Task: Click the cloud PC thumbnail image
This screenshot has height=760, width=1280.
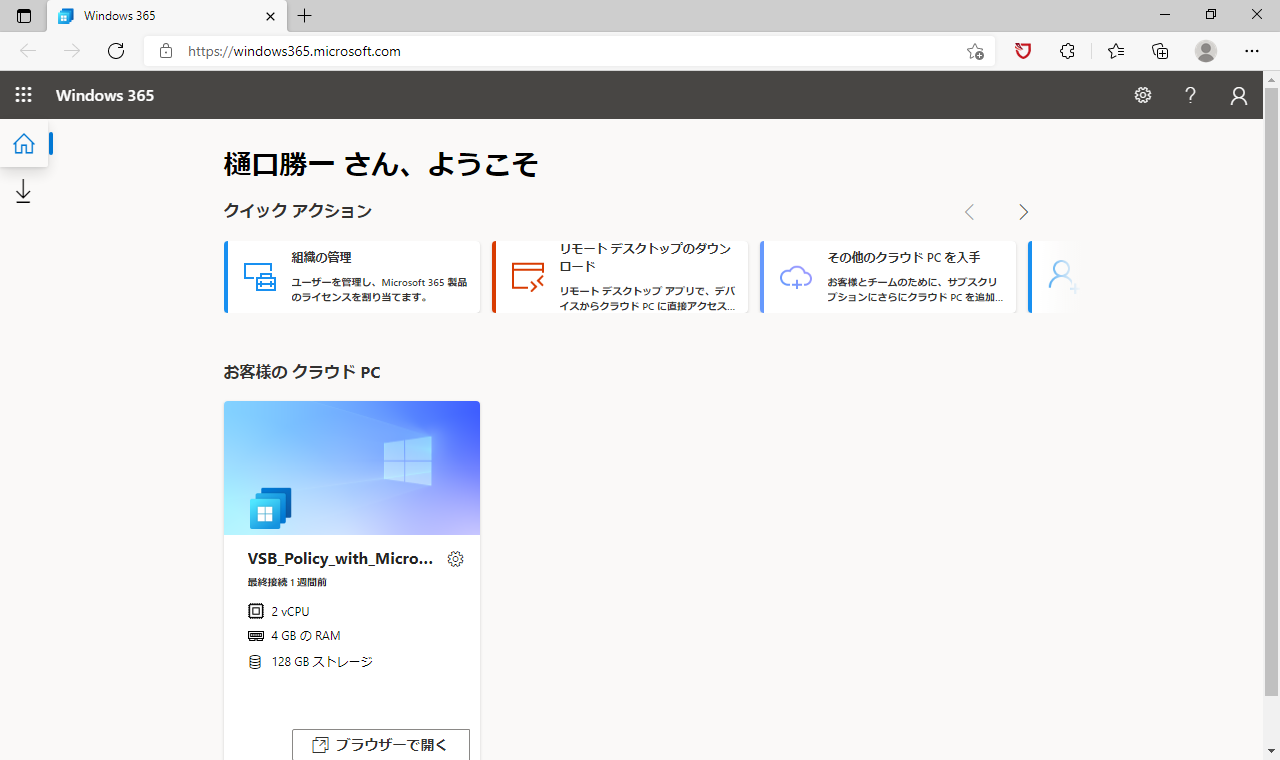Action: coord(352,468)
